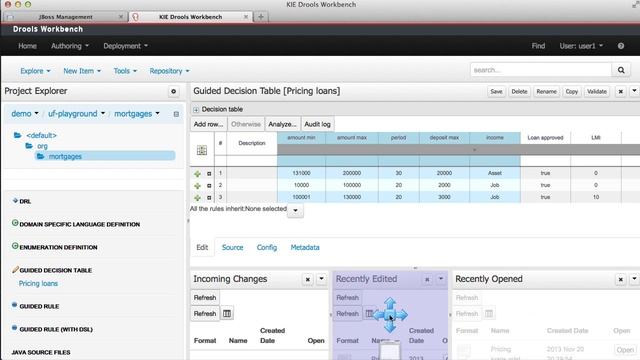The height and width of the screenshot is (360, 640).
Task: Open the Pricing loans link
Action: [x=38, y=284]
